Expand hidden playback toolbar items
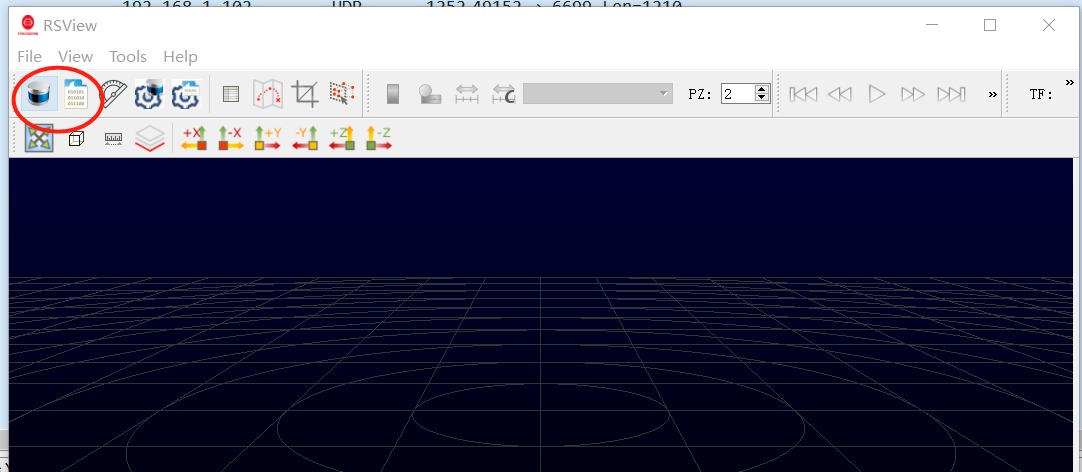 click(x=992, y=94)
